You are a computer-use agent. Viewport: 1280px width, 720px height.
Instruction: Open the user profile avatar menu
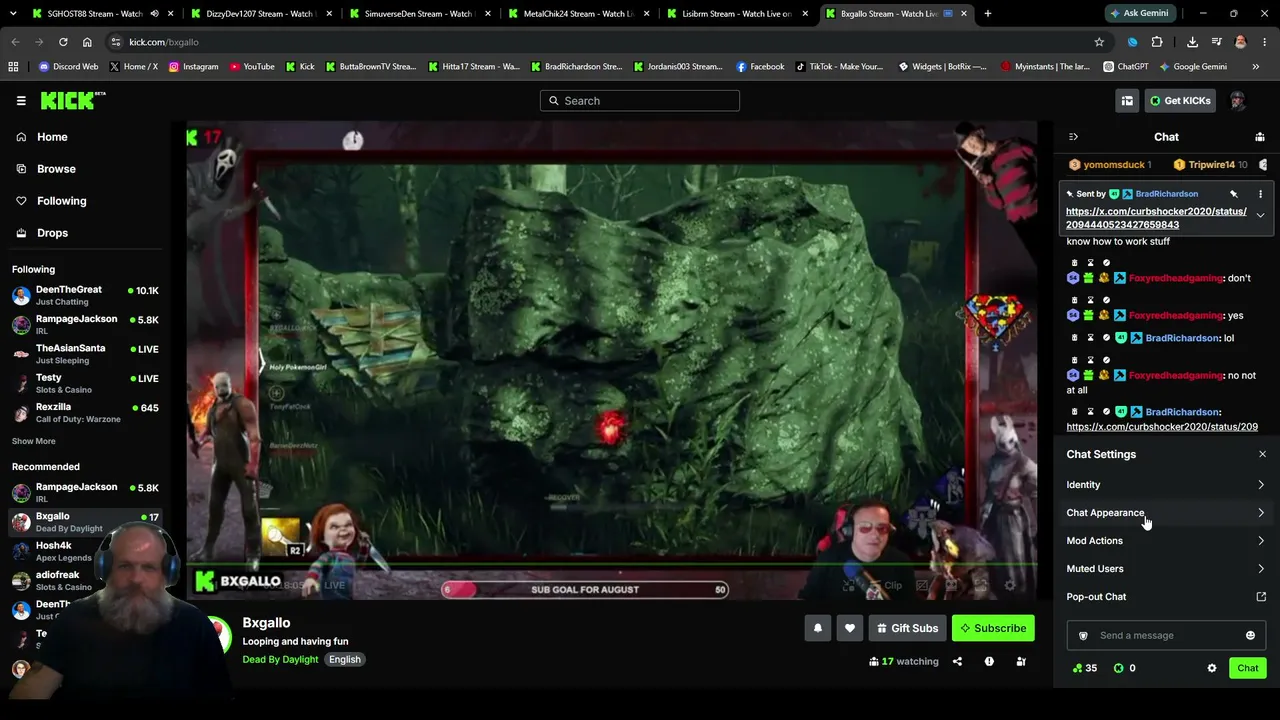[x=1237, y=101]
